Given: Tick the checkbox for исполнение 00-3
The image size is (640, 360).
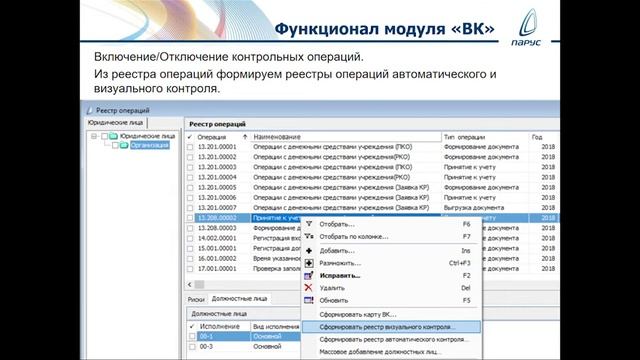Looking at the screenshot, I should click(192, 347).
